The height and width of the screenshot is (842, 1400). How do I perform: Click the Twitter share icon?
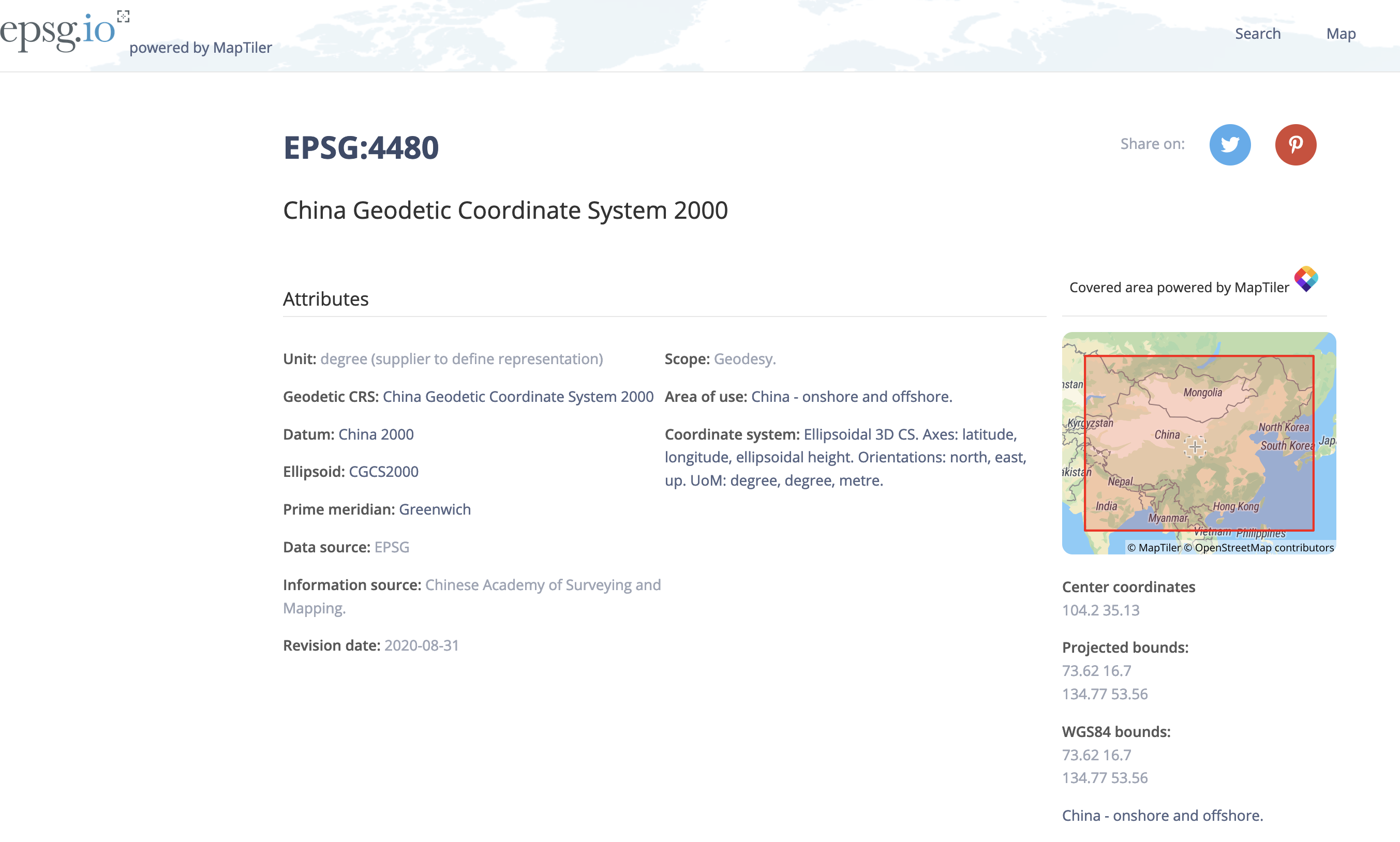[1230, 145]
